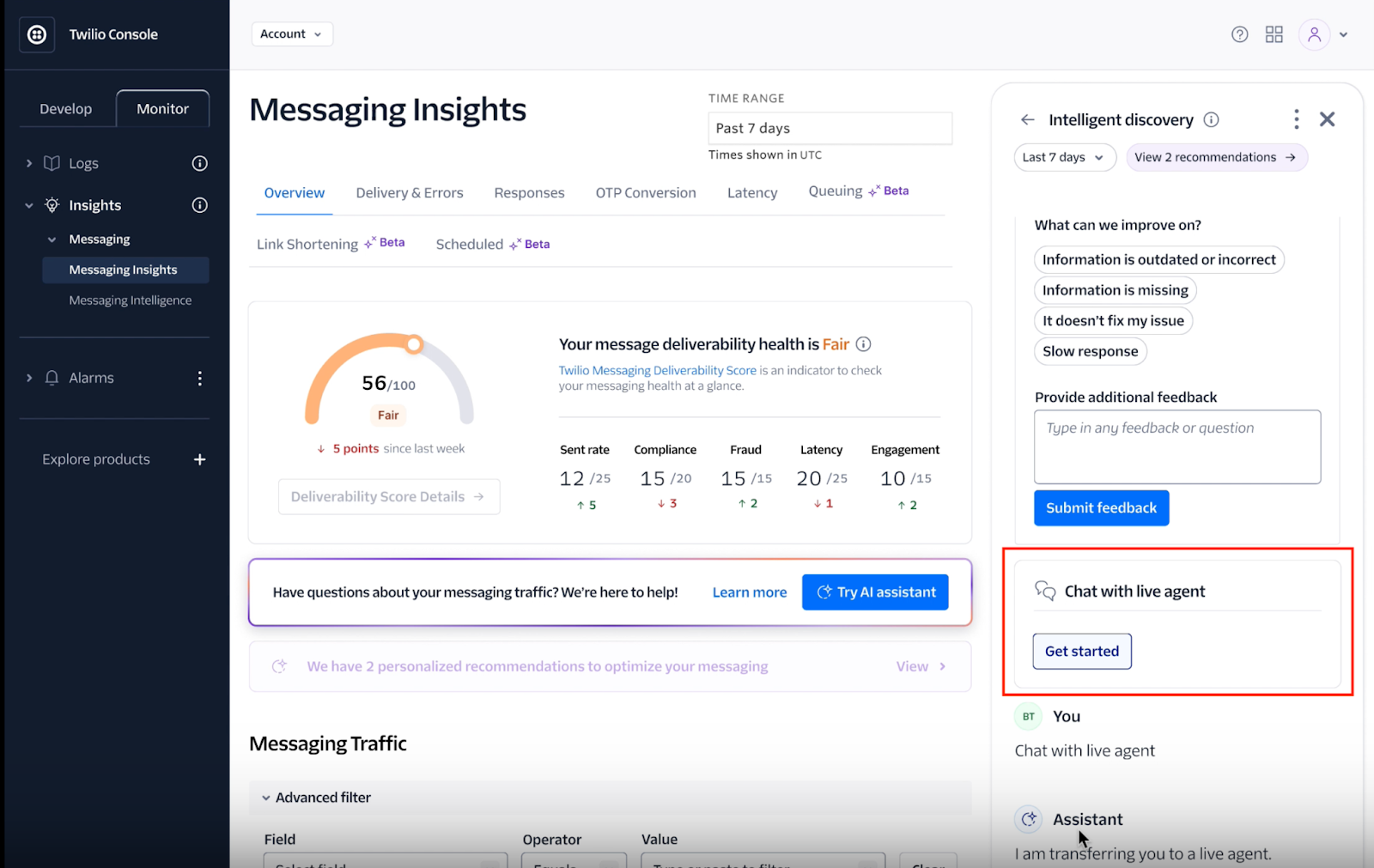Screen dimensions: 1374x868
Task: Select 'It doesn't fix my issue' chip
Action: click(1113, 320)
